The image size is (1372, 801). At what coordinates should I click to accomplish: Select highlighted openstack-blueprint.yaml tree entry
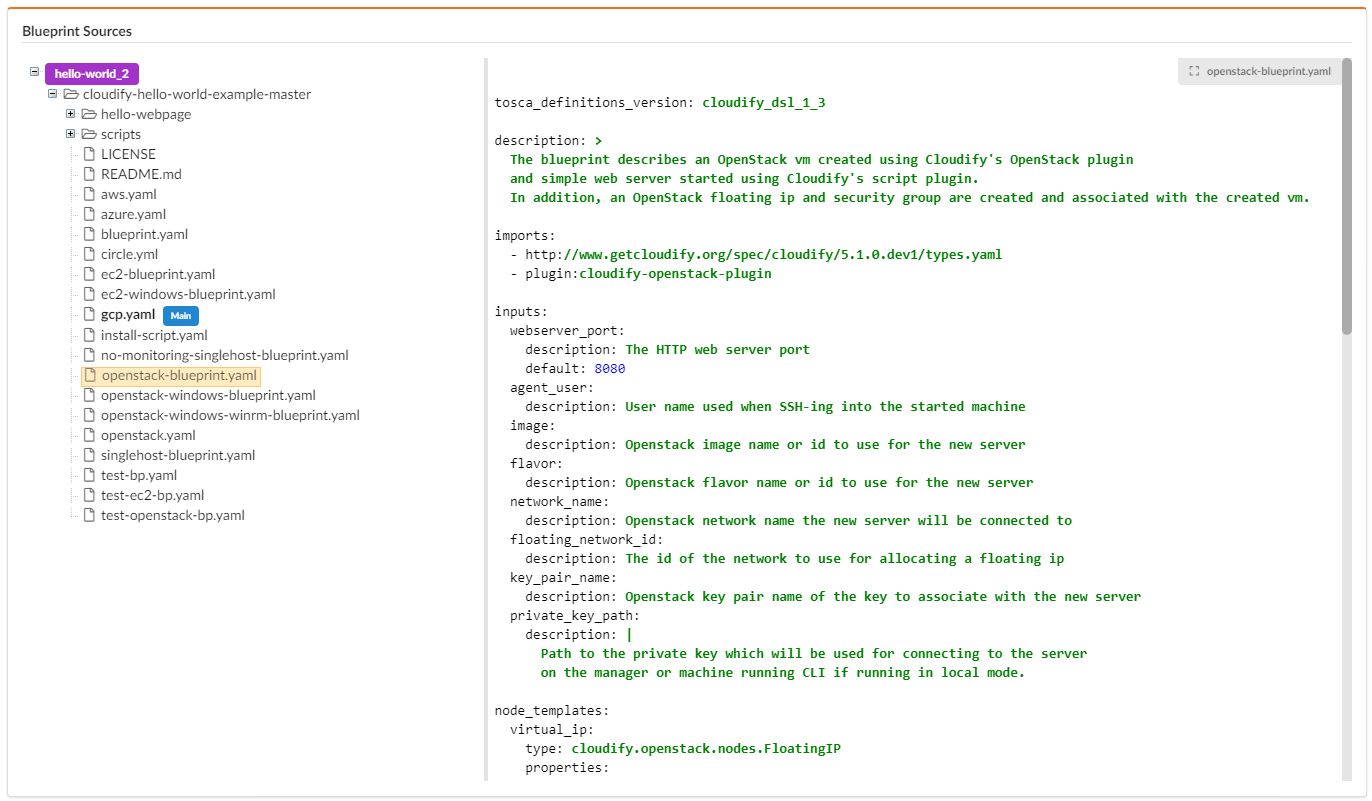point(170,376)
